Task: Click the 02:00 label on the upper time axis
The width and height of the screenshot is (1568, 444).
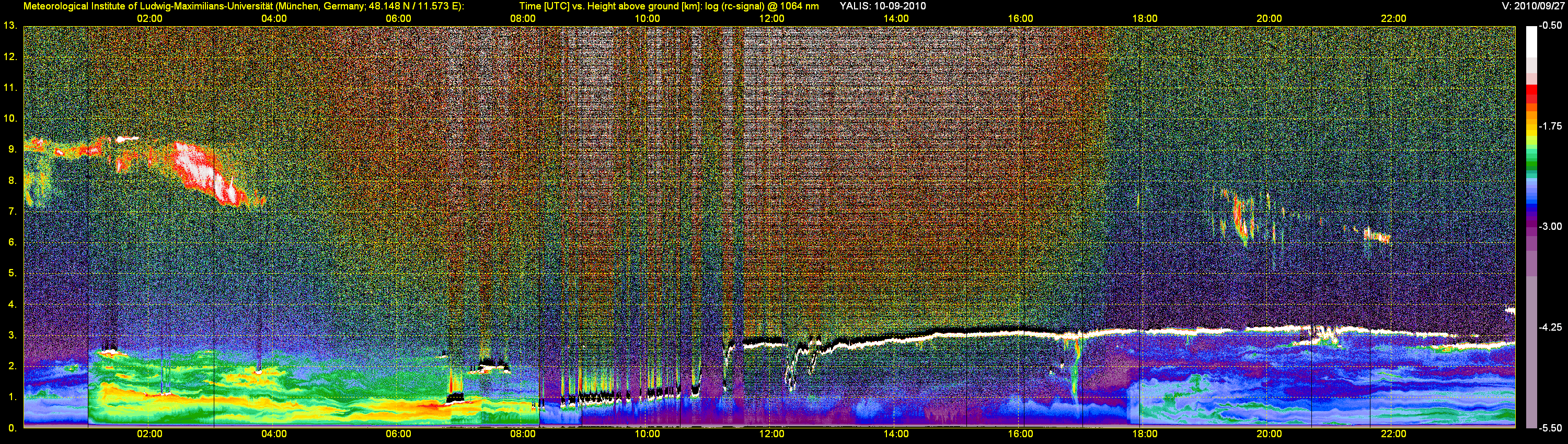Action: tap(149, 19)
